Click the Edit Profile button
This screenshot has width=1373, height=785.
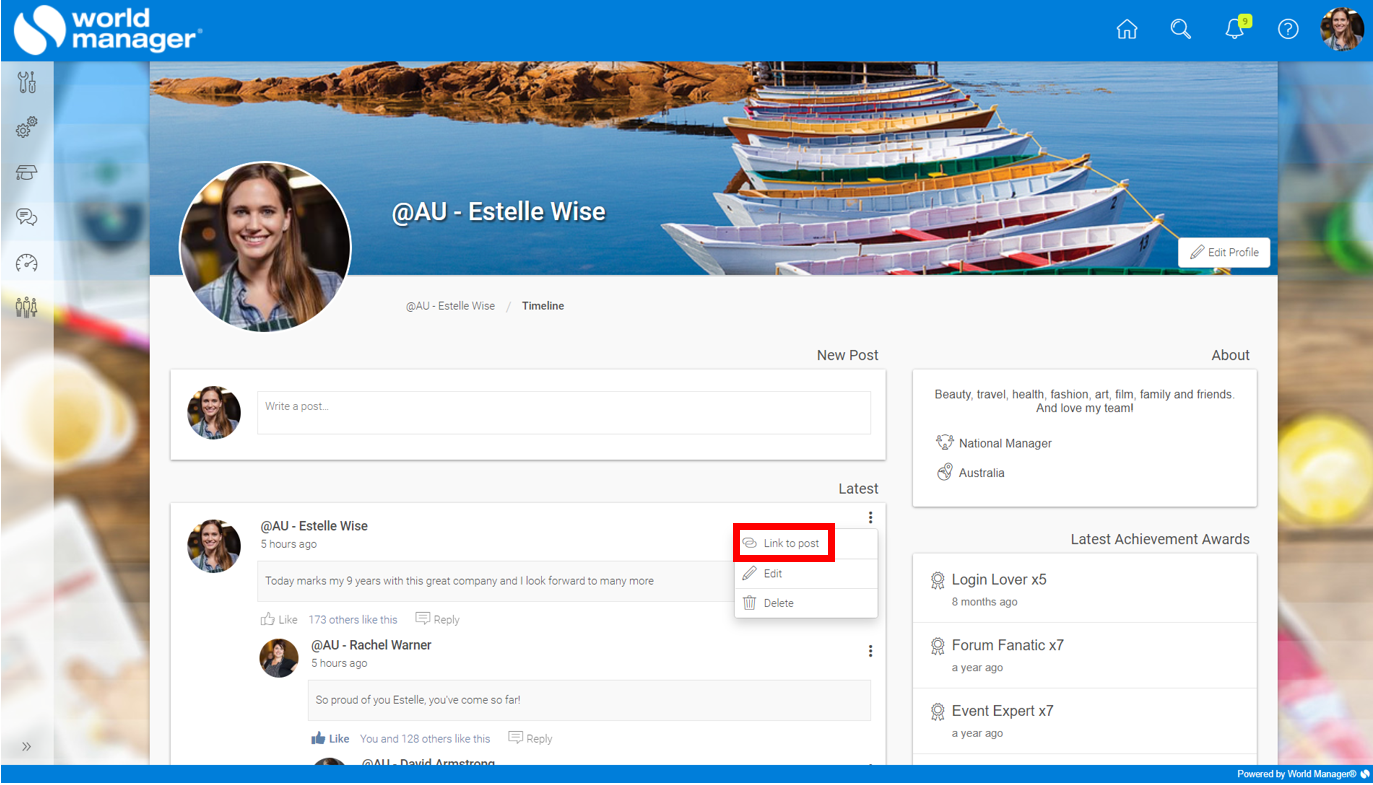(x=1224, y=253)
